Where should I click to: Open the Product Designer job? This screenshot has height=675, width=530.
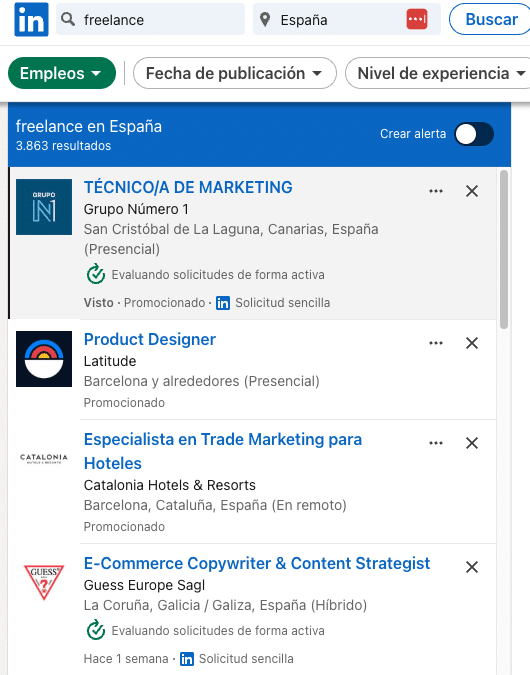point(150,340)
